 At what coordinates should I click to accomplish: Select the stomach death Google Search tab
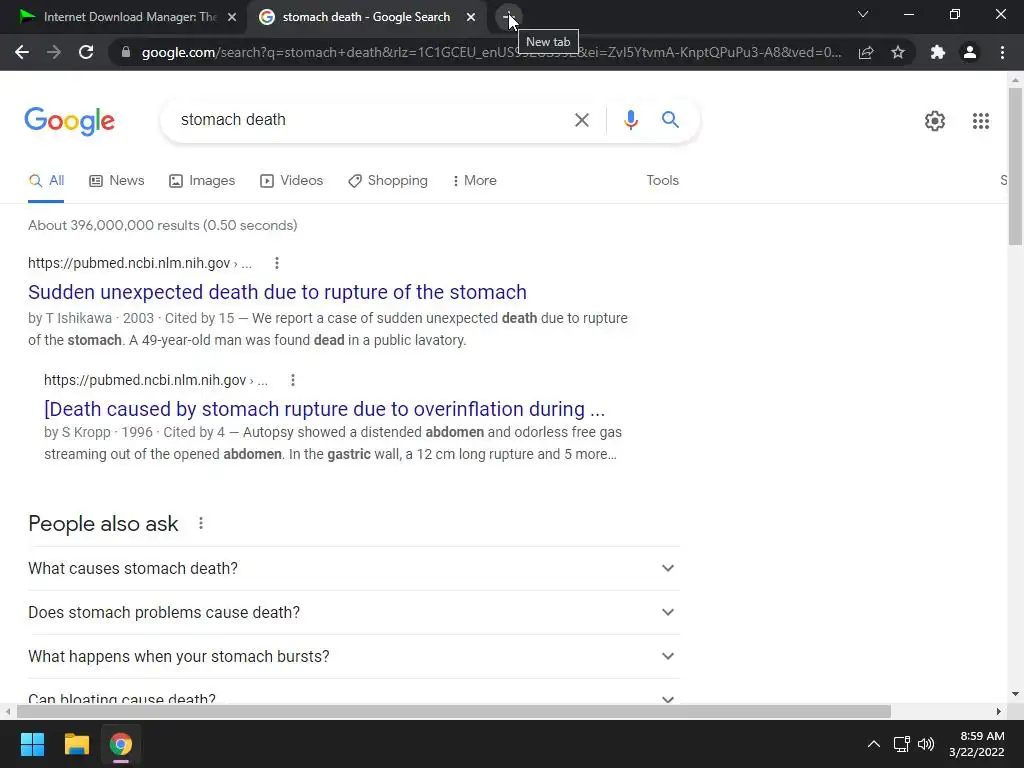click(366, 18)
